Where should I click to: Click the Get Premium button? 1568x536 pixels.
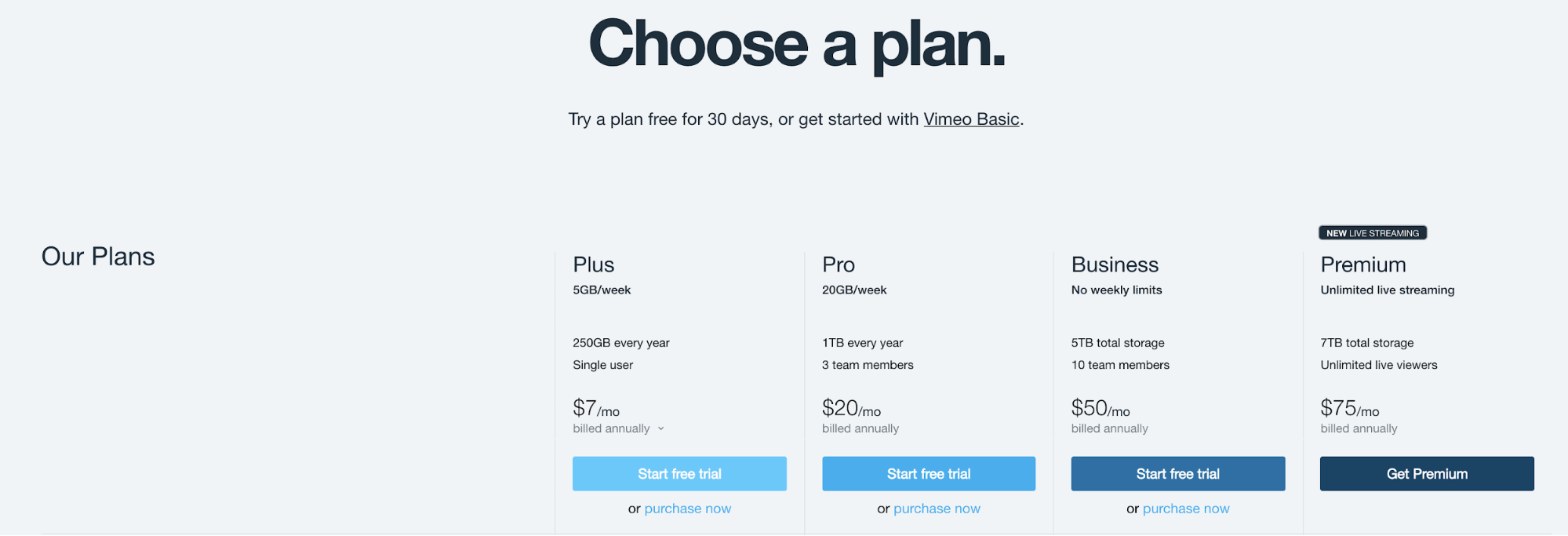coord(1427,474)
